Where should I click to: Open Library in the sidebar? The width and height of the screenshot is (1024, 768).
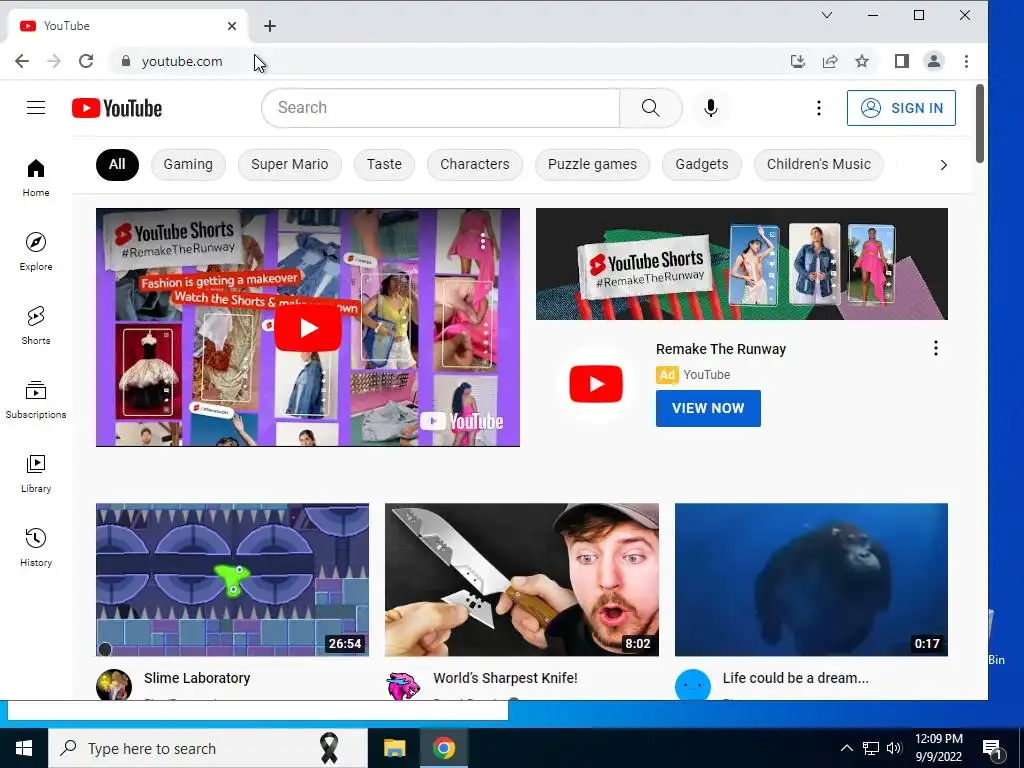[36, 473]
